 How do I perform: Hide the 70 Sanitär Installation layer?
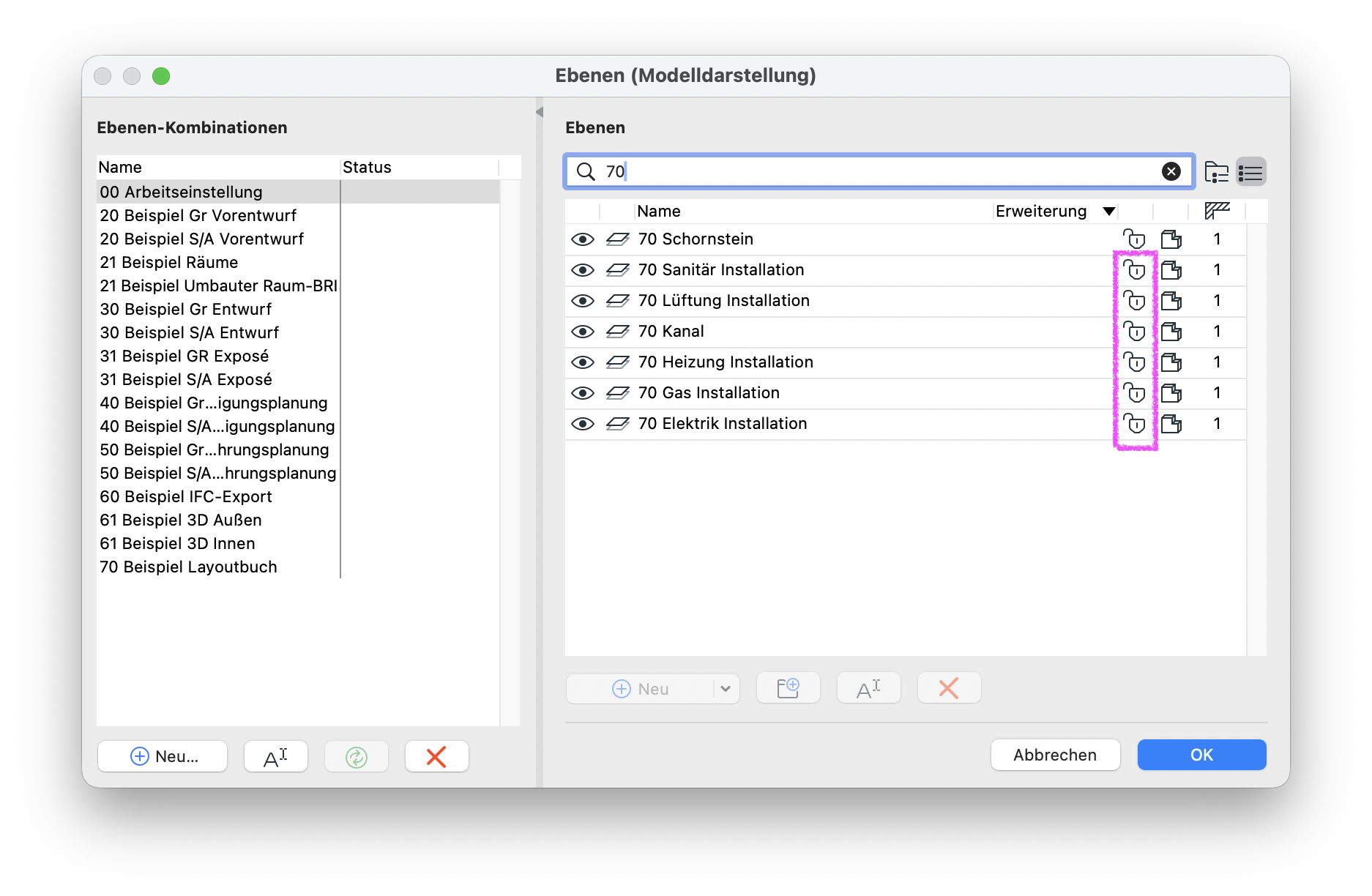tap(583, 270)
